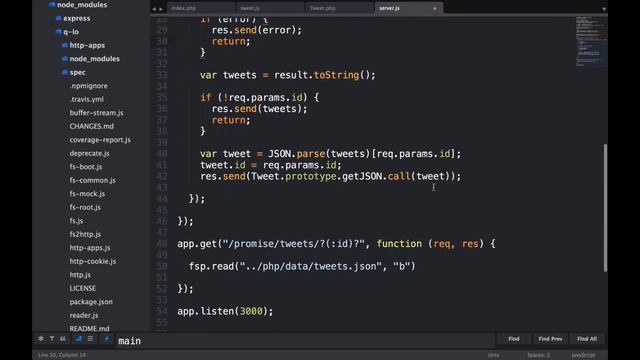
Task: Click Line 30, Column 14 status
Action: click(62, 355)
